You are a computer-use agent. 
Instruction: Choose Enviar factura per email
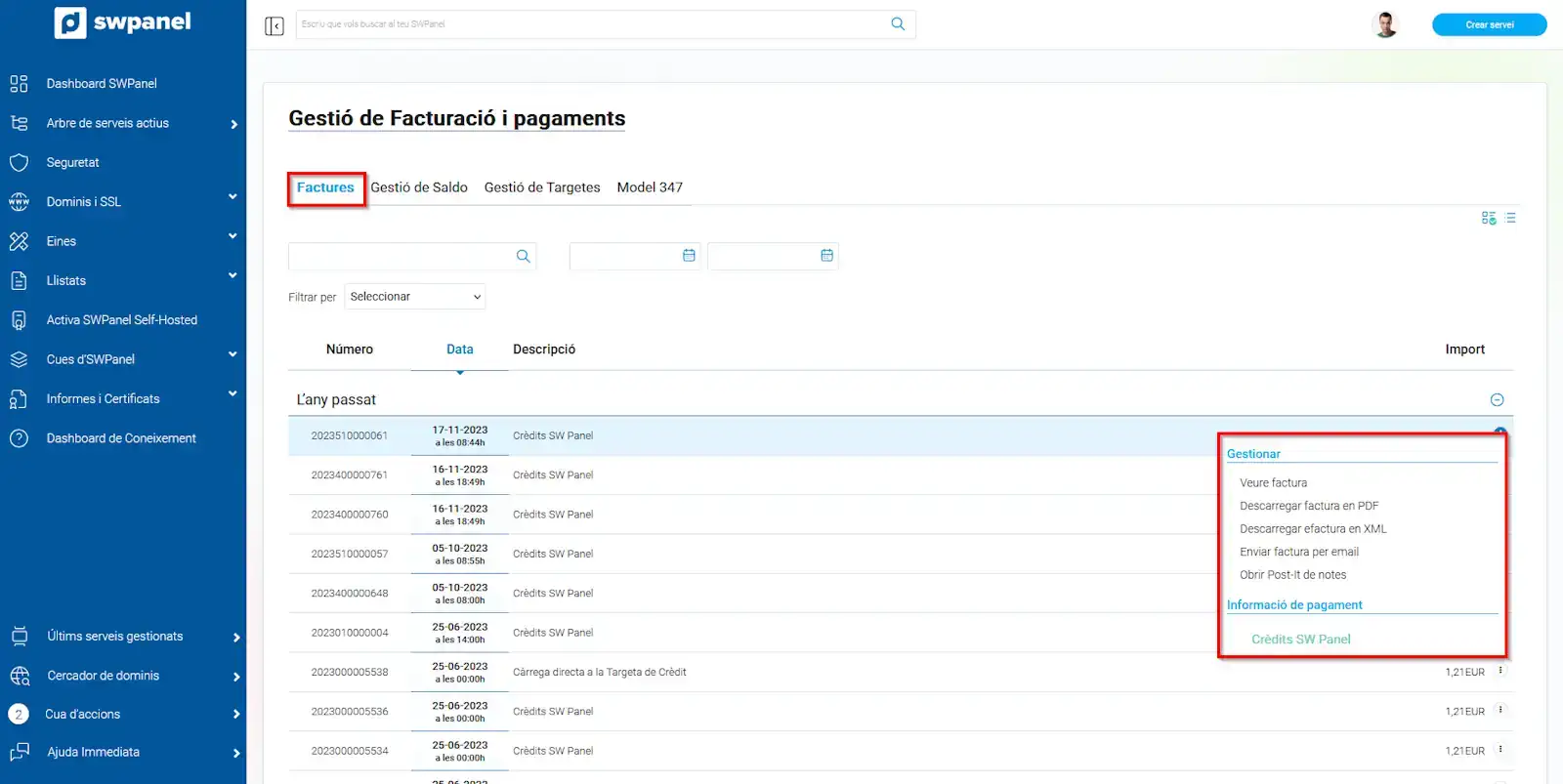pyautogui.click(x=1299, y=553)
